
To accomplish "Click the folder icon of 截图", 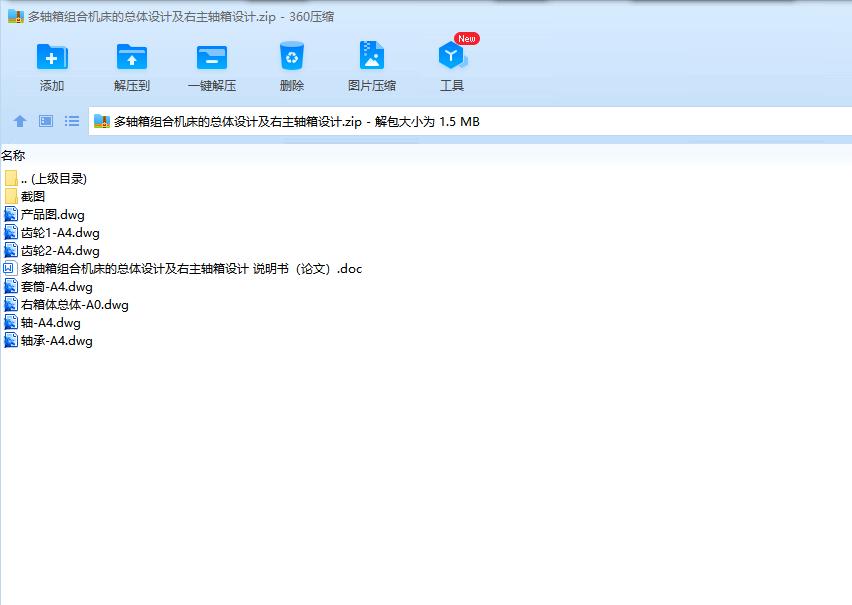I will (x=11, y=196).
